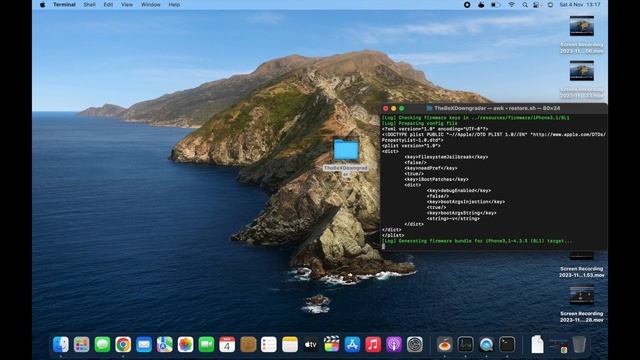Open Spotlight search magnifier in the menu bar
The height and width of the screenshot is (360, 640).
tap(525, 4)
